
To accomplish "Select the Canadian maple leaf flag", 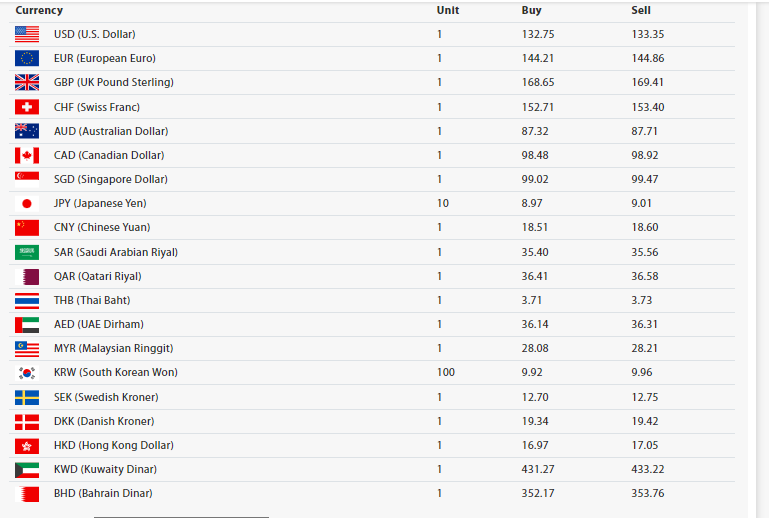I will tap(27, 155).
